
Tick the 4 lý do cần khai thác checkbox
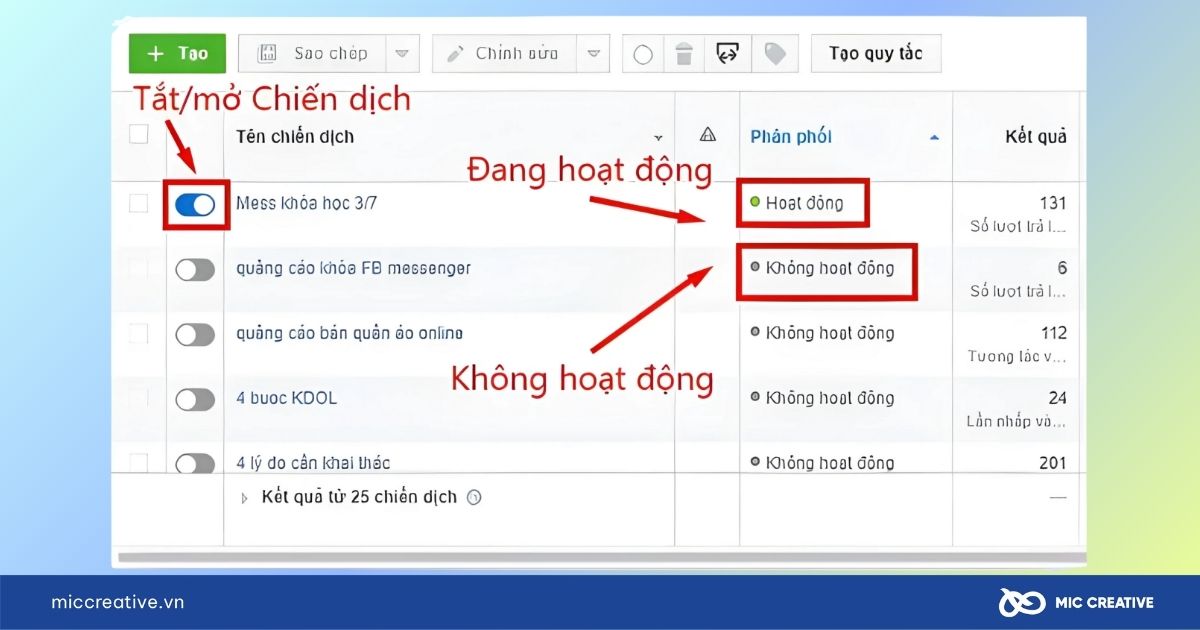pyautogui.click(x=139, y=462)
